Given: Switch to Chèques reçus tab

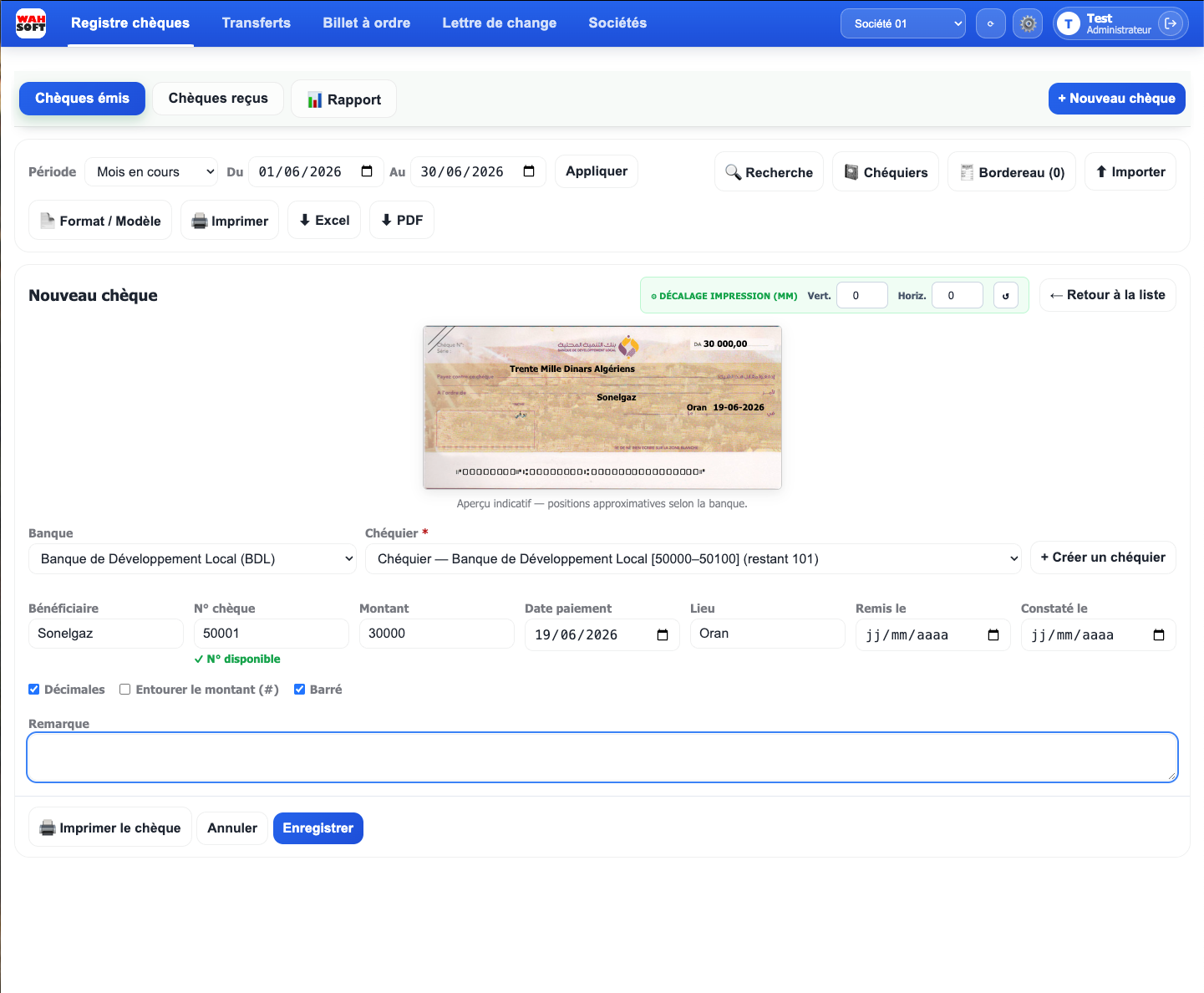Looking at the screenshot, I should point(218,99).
